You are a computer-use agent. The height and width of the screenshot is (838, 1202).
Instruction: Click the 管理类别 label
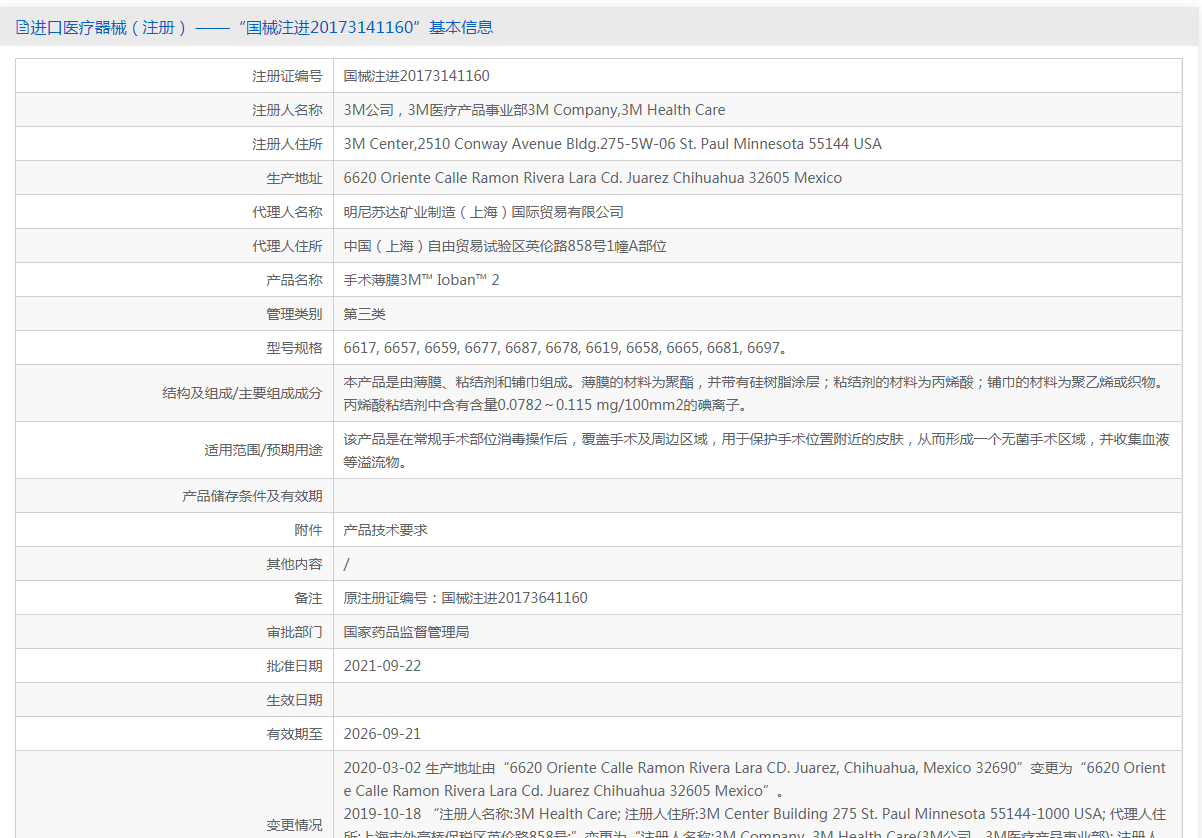point(294,314)
